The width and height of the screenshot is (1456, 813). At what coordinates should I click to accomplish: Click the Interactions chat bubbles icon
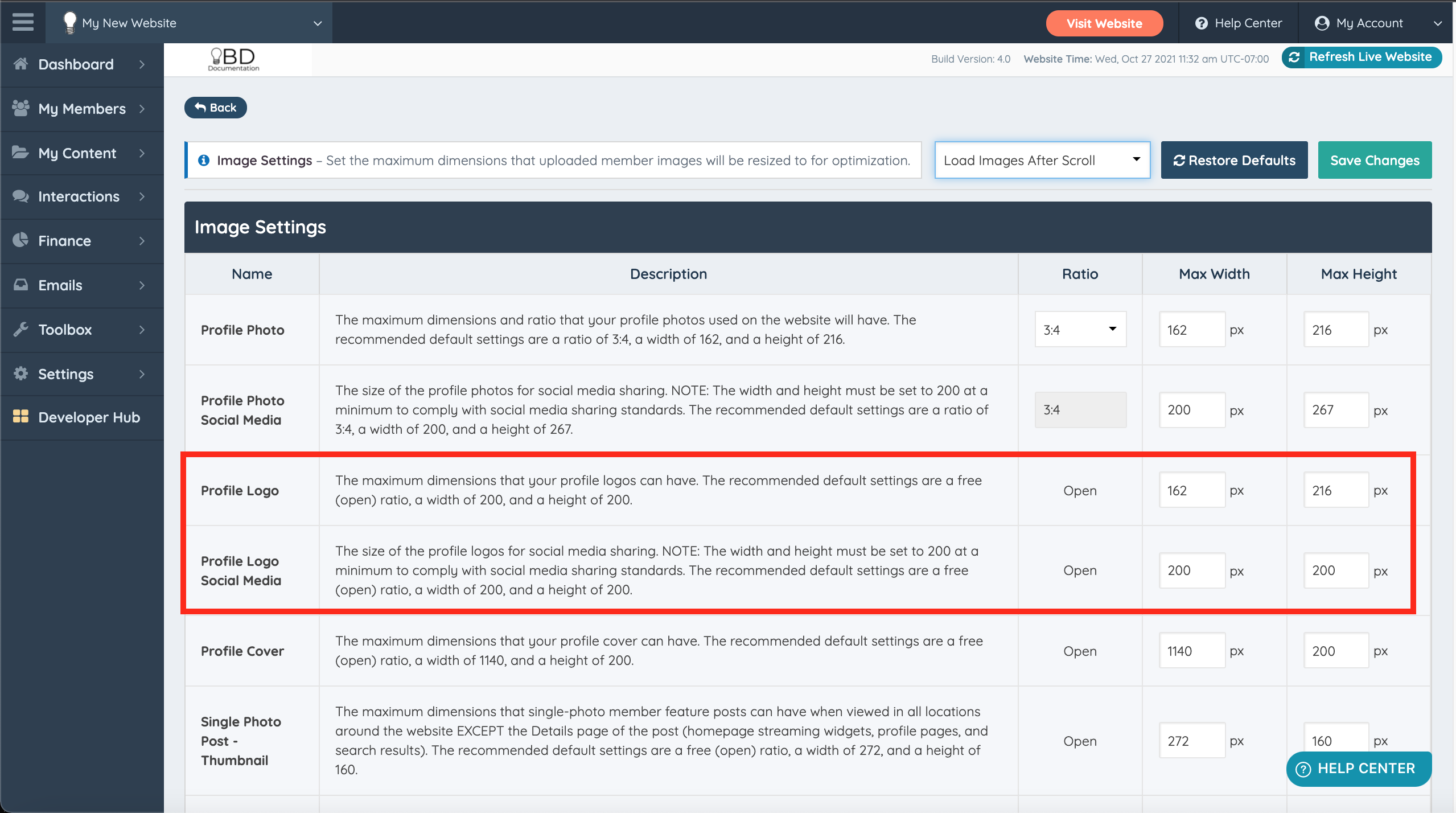click(20, 196)
